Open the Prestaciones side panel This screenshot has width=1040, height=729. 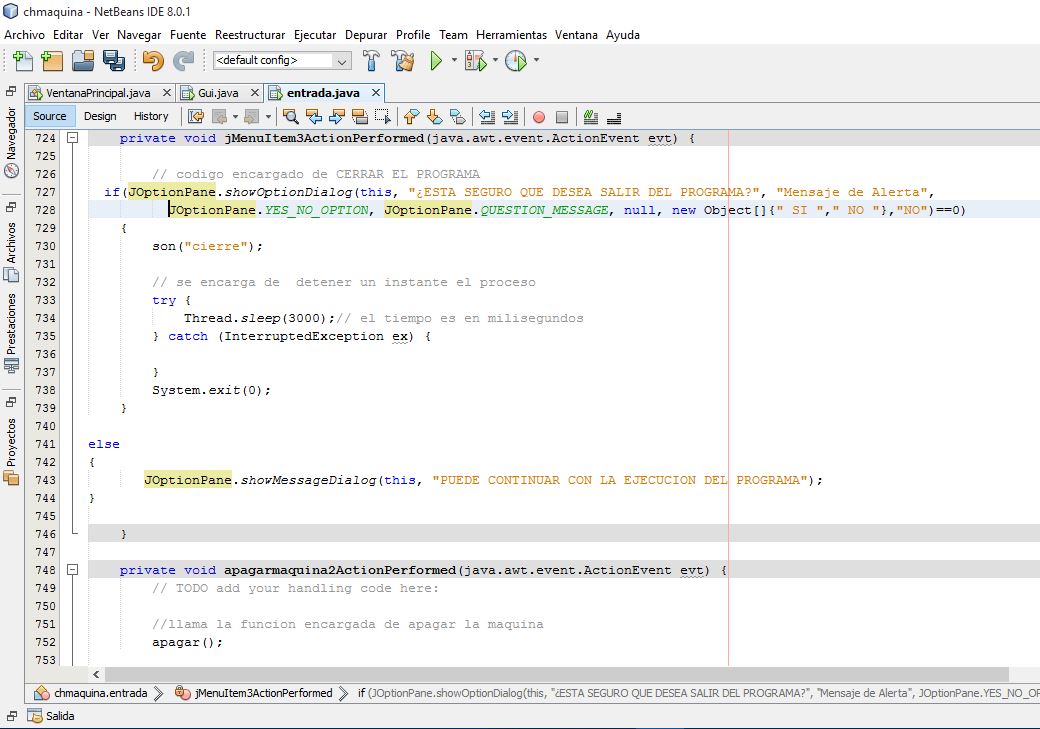tap(11, 332)
